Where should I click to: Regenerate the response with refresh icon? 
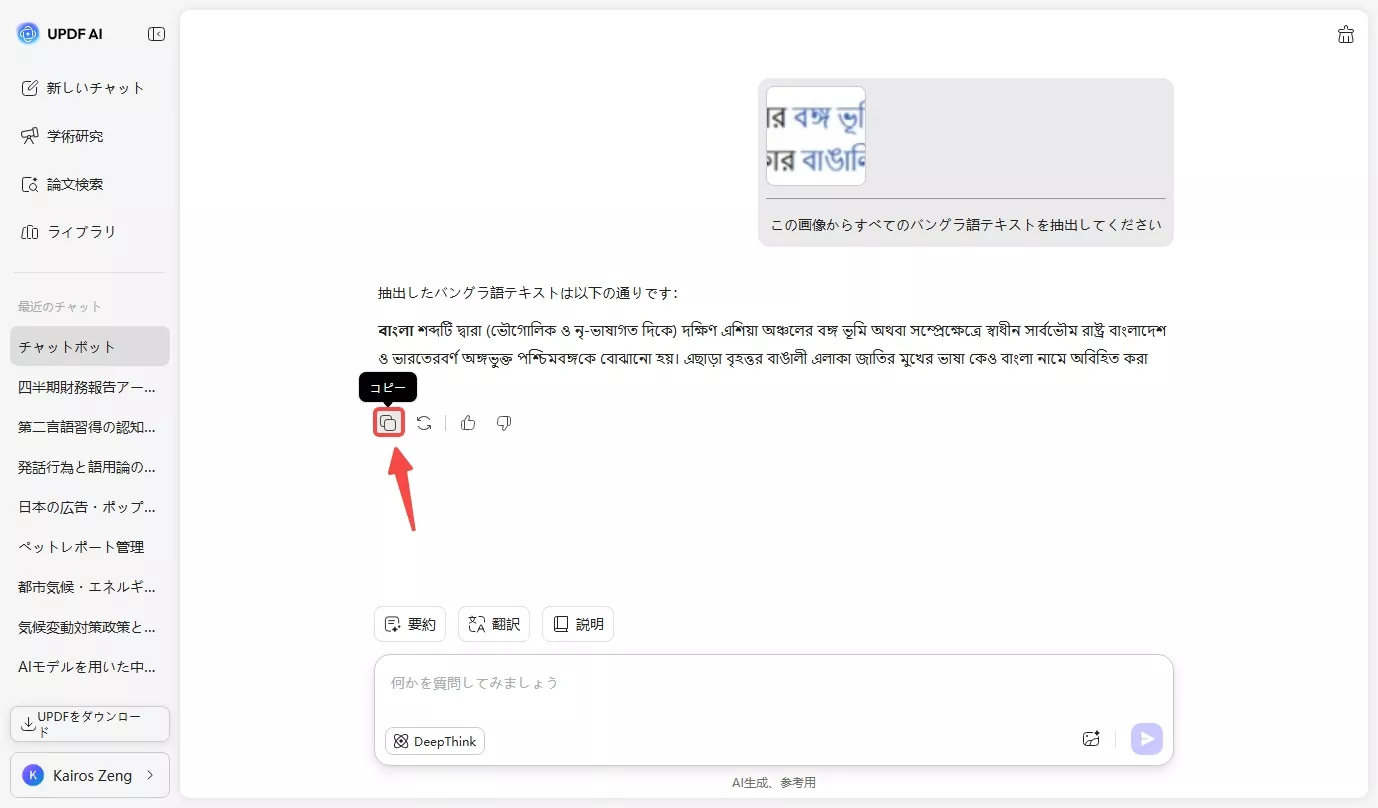point(424,423)
